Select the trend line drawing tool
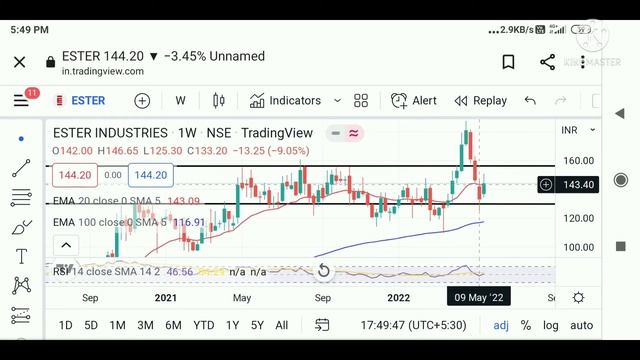 click(x=21, y=168)
